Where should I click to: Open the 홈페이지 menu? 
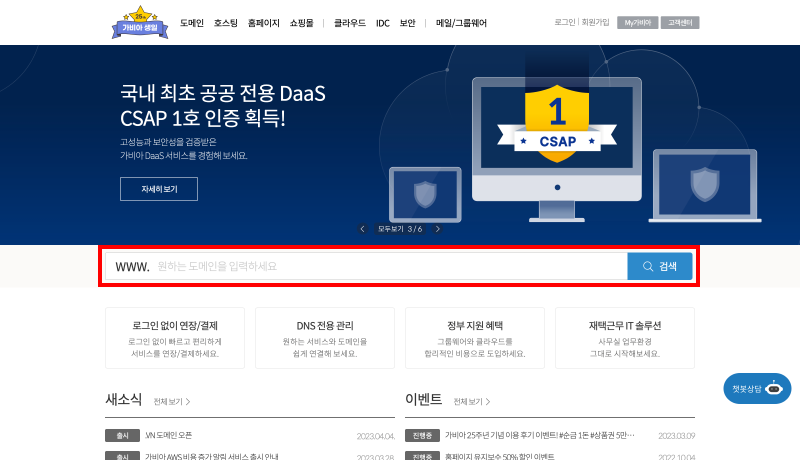point(263,23)
